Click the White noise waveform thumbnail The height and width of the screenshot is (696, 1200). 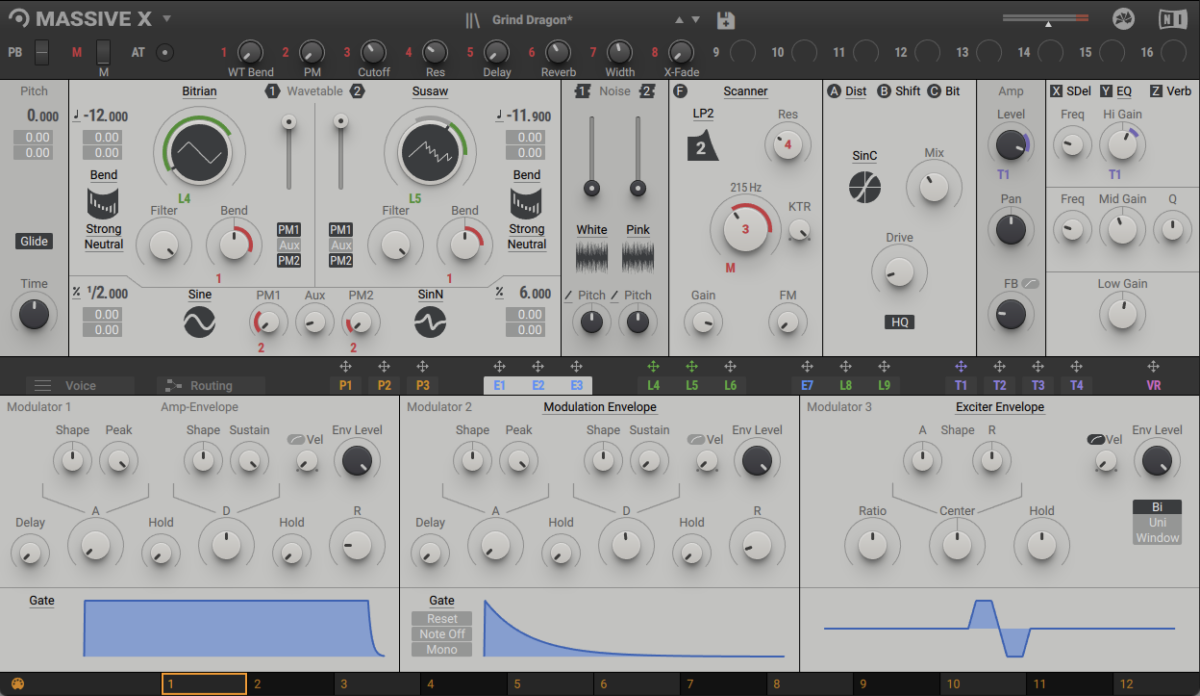592,256
